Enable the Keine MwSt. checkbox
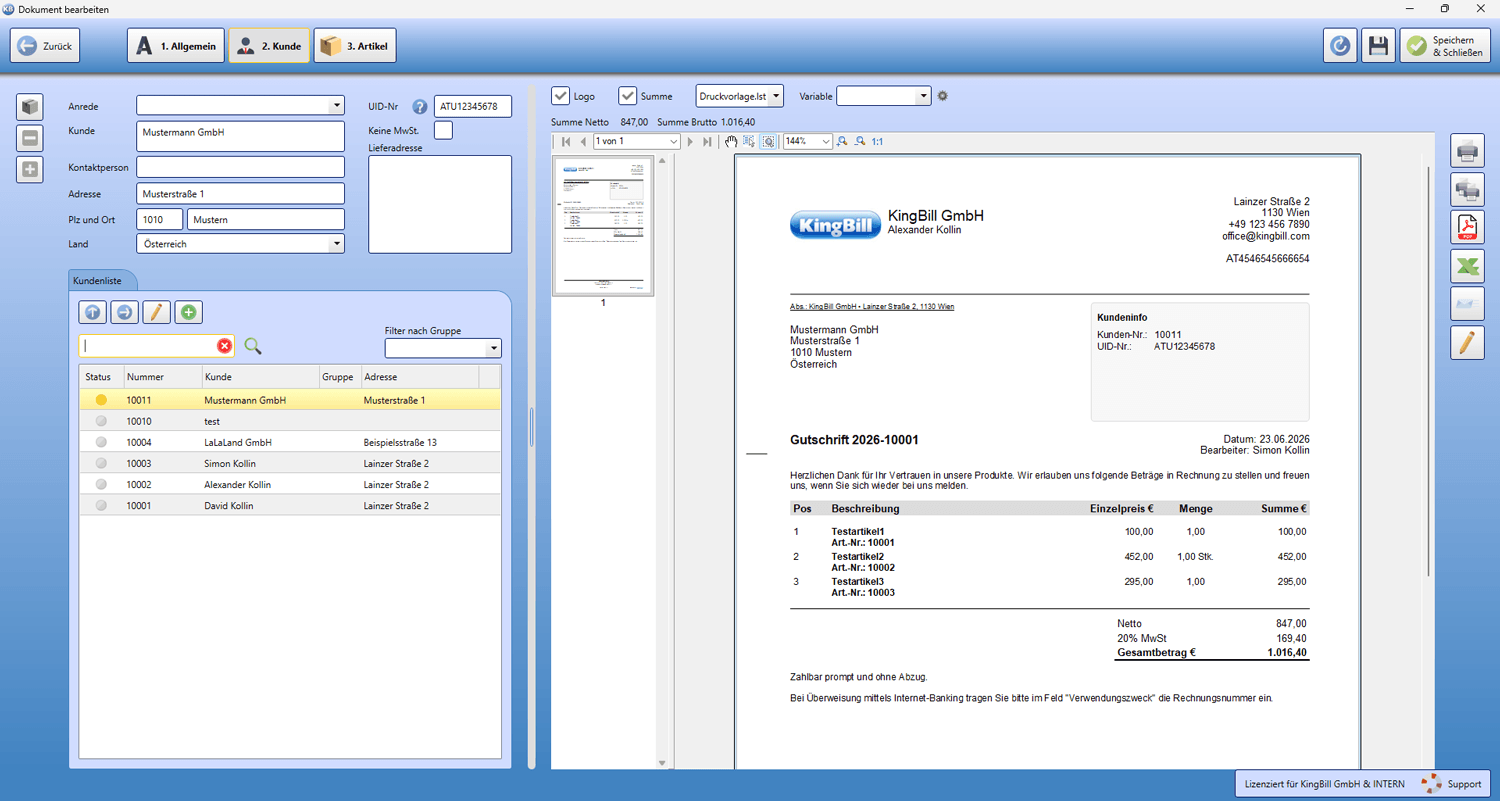 (443, 130)
